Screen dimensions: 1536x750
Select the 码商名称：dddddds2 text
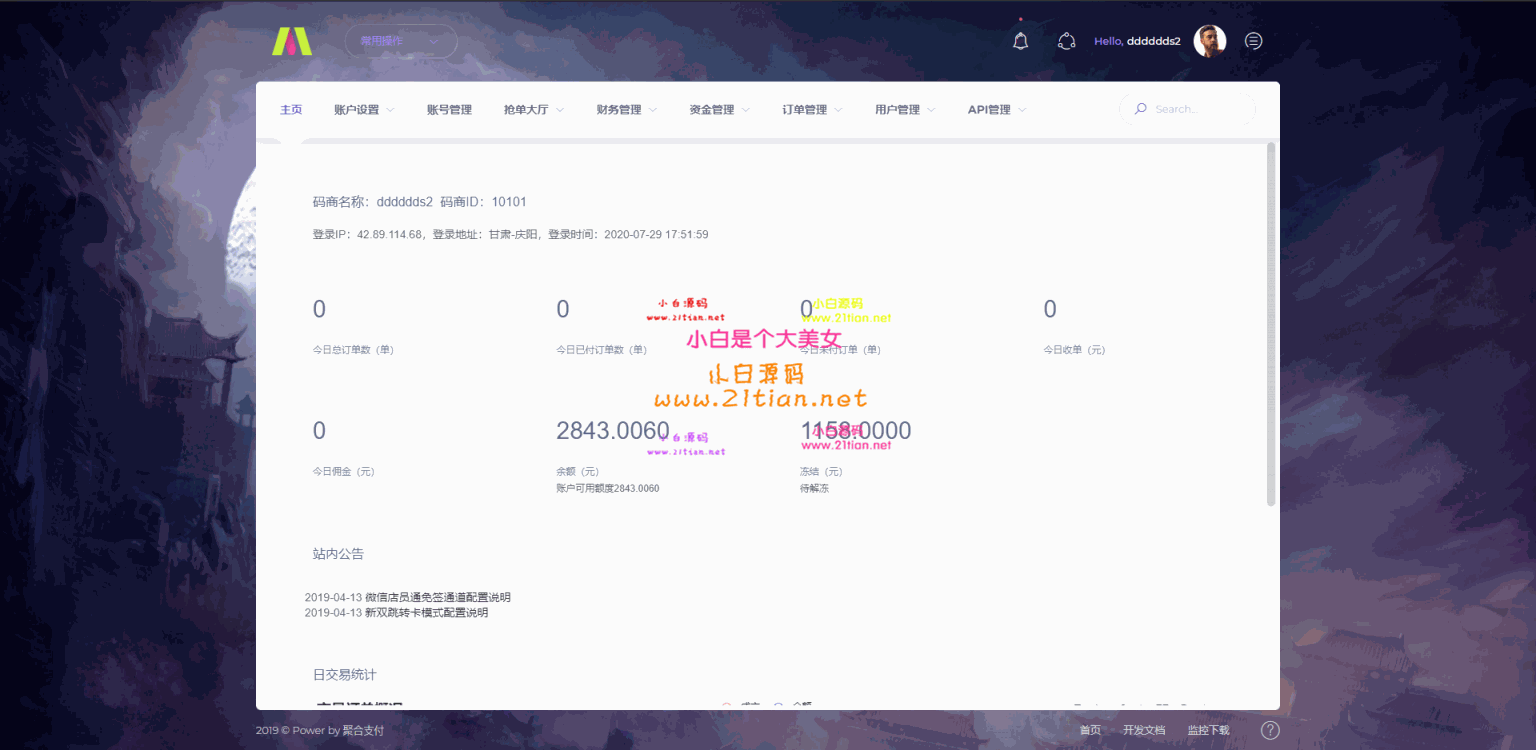(373, 202)
